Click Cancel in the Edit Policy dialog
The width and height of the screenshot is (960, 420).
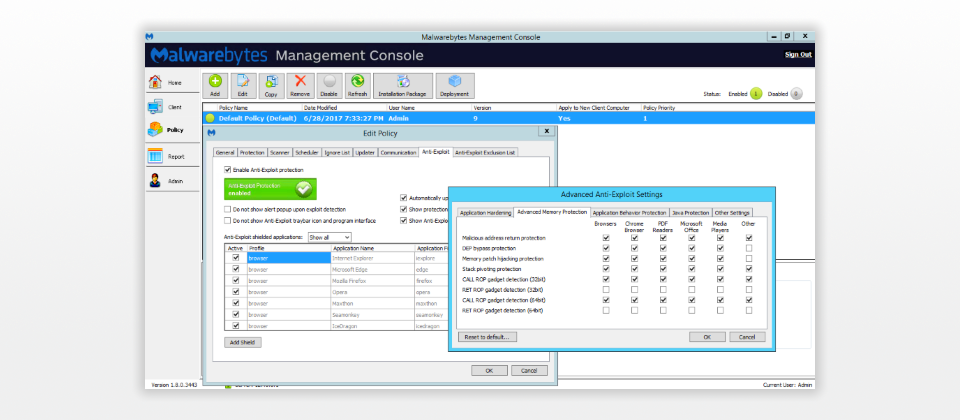529,370
